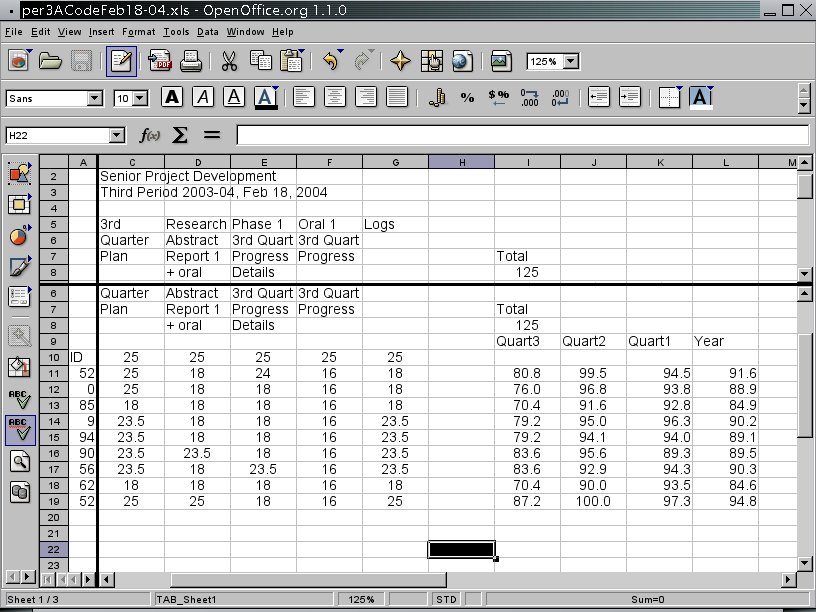Image resolution: width=816 pixels, height=612 pixels.
Task: Open the font size 10 dropdown
Action: pos(139,98)
